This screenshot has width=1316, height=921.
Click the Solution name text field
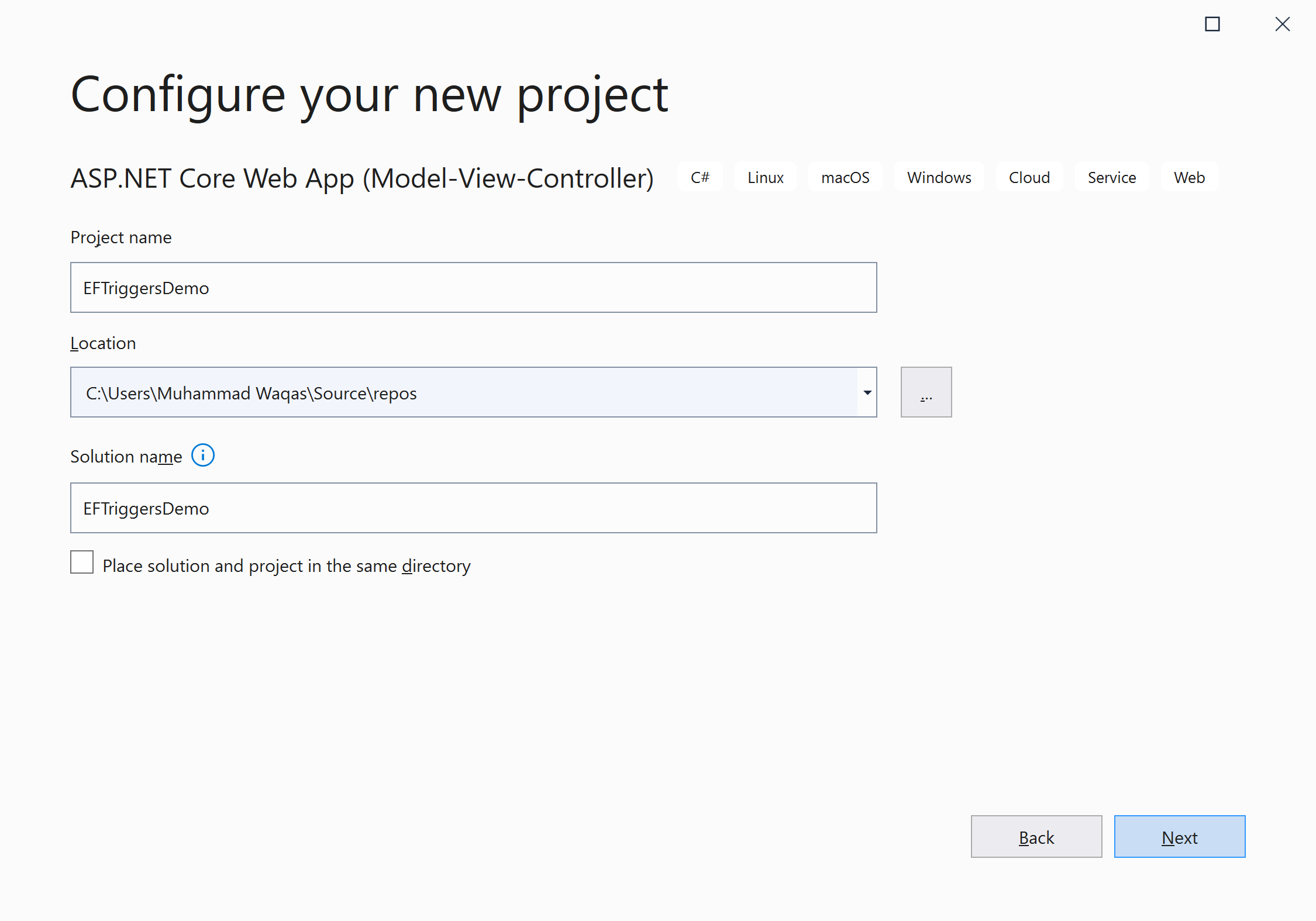coord(473,508)
